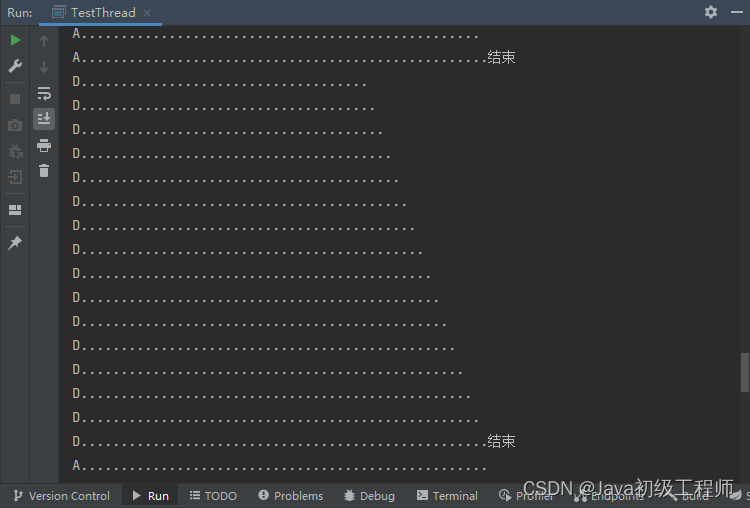The height and width of the screenshot is (508, 750).
Task: Click the camera thread dump icon
Action: [15, 125]
